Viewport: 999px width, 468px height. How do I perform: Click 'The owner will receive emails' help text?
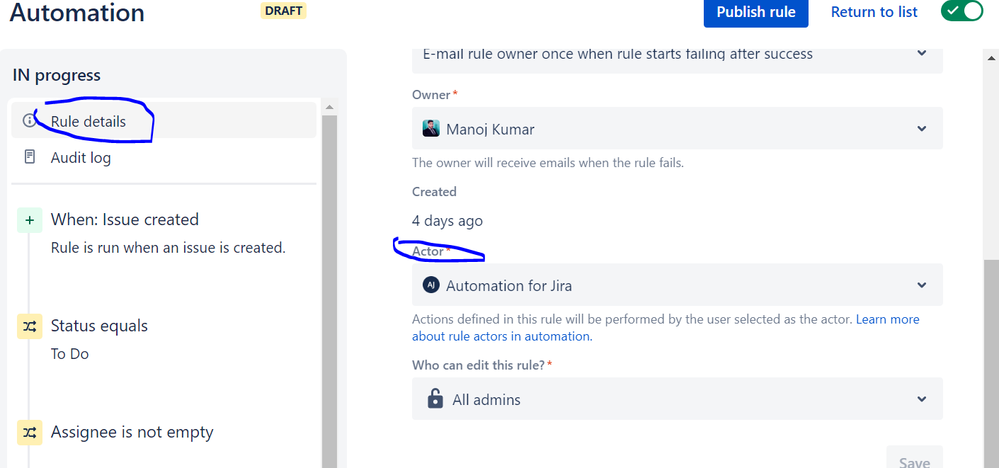pyautogui.click(x=548, y=163)
